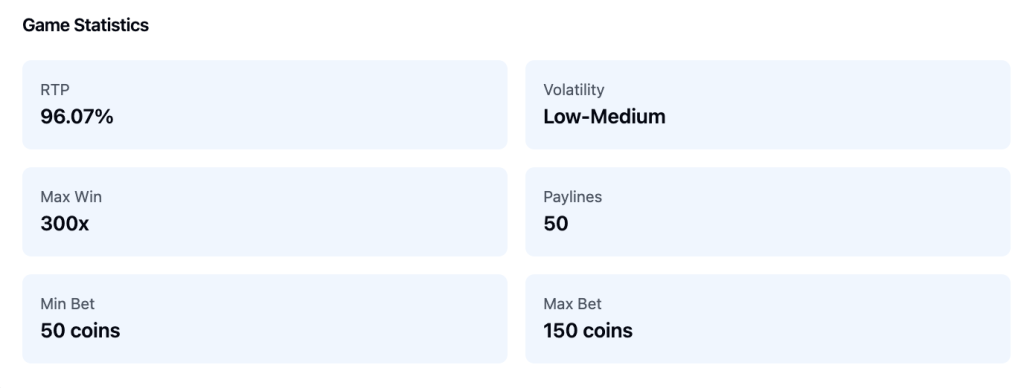Pick the Min Bet statistic card

coord(264,319)
